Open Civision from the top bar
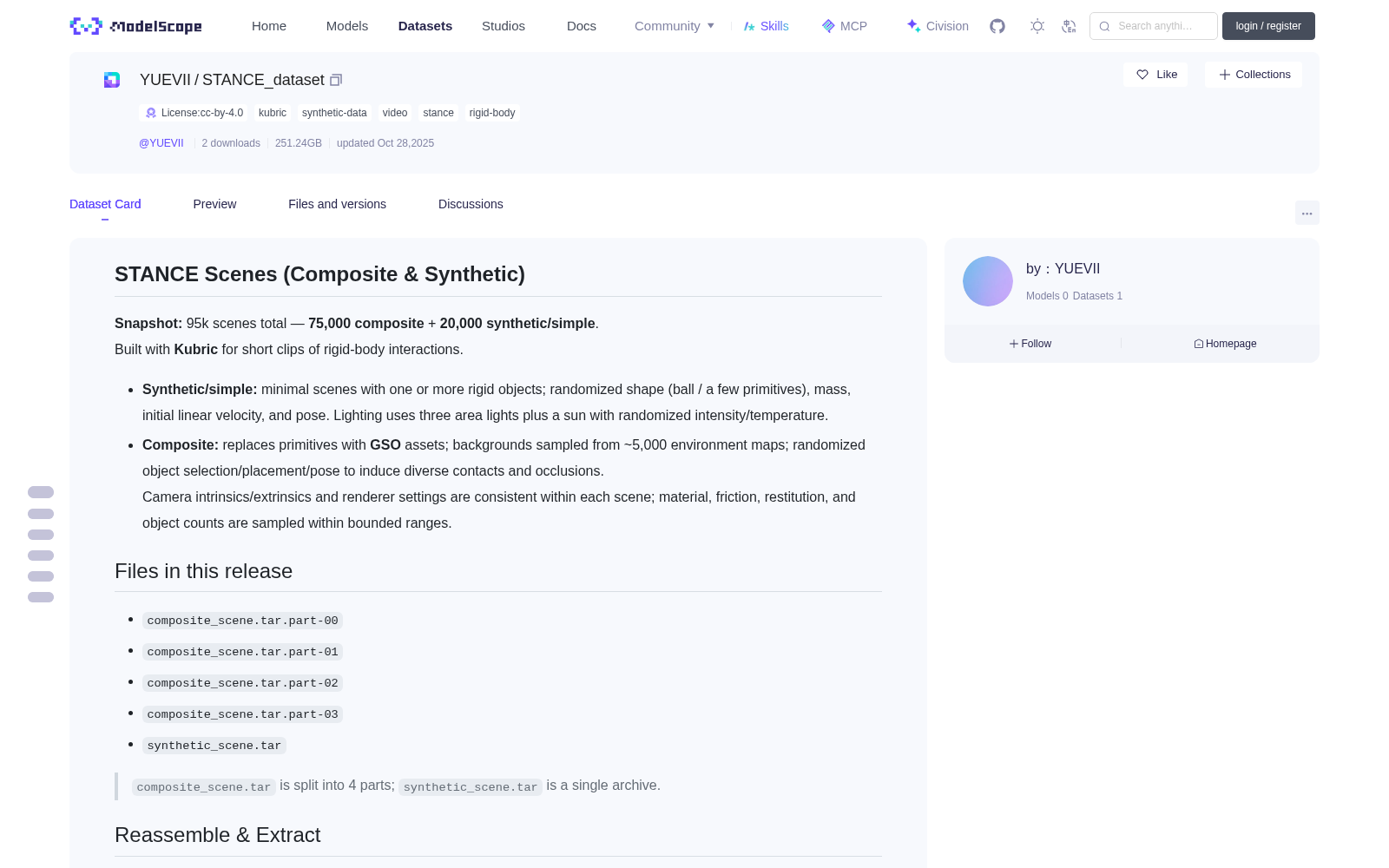 click(938, 26)
